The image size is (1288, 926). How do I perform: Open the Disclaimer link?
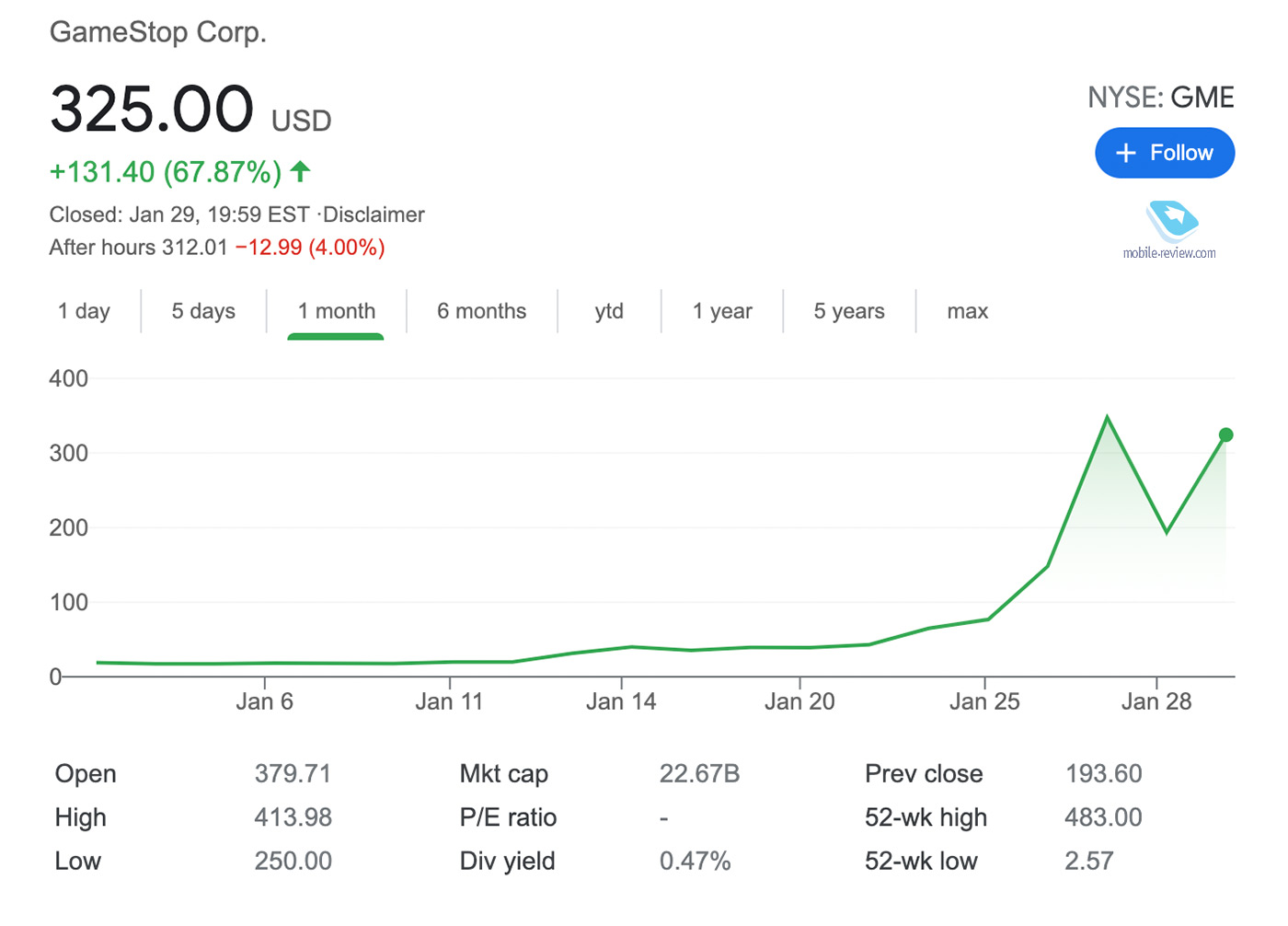click(x=374, y=214)
